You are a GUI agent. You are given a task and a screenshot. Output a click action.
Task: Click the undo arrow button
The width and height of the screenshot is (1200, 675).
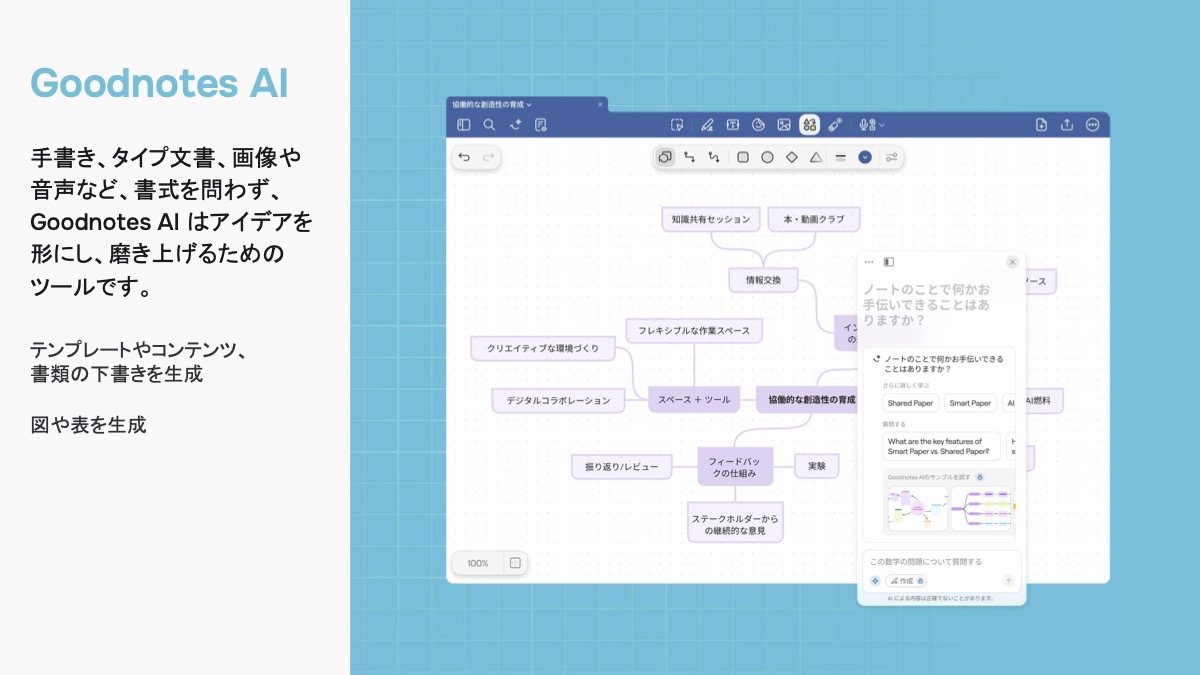[x=464, y=157]
